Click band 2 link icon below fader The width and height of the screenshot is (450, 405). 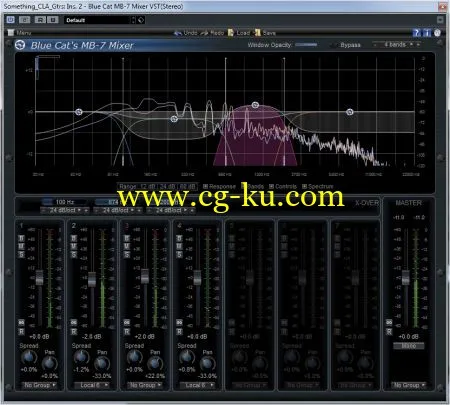point(74,322)
